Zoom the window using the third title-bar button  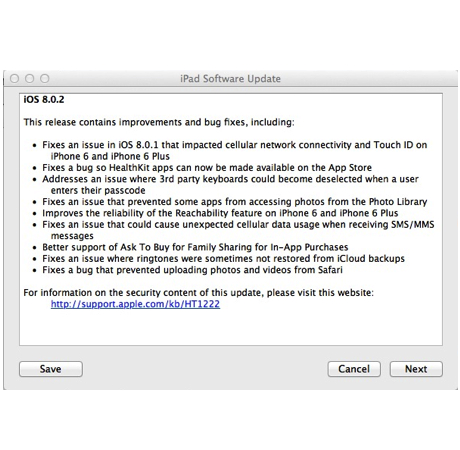(45, 79)
